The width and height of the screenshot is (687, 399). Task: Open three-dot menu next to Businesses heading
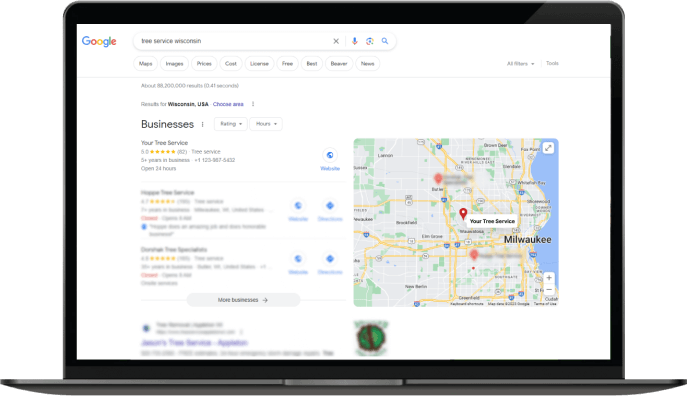[x=202, y=124]
